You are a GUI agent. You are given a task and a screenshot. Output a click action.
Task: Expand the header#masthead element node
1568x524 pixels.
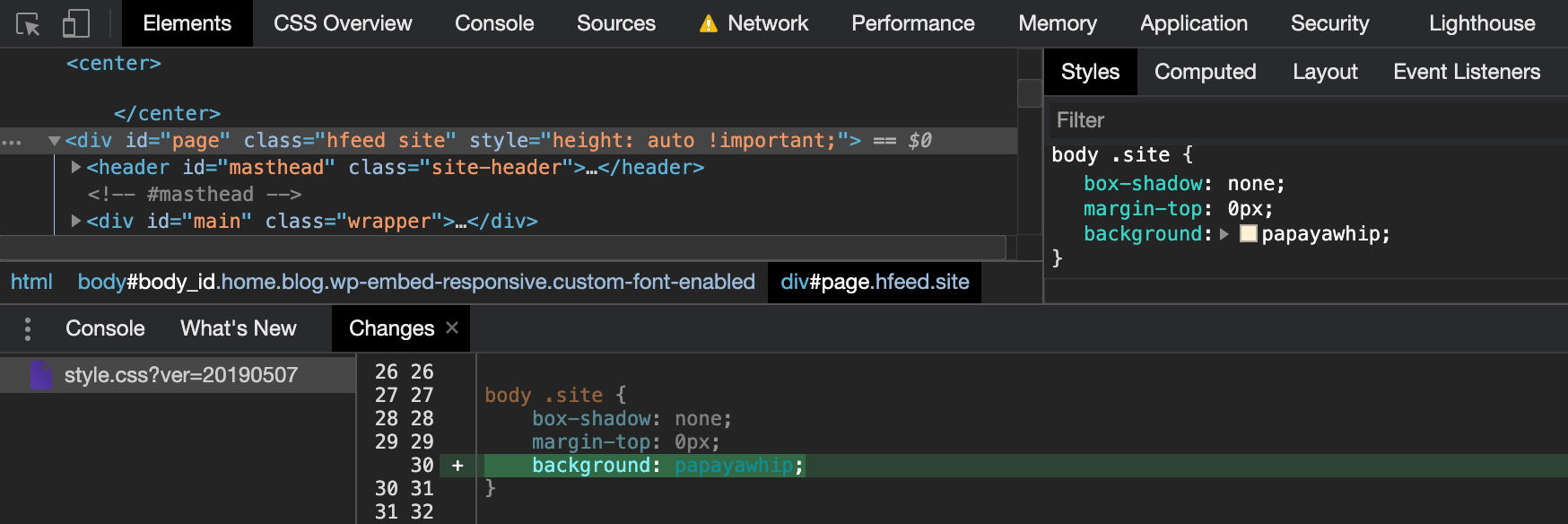click(x=76, y=167)
